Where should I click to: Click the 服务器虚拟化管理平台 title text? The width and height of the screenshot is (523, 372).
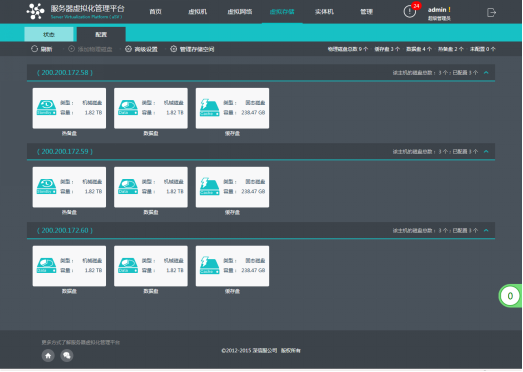87,8
